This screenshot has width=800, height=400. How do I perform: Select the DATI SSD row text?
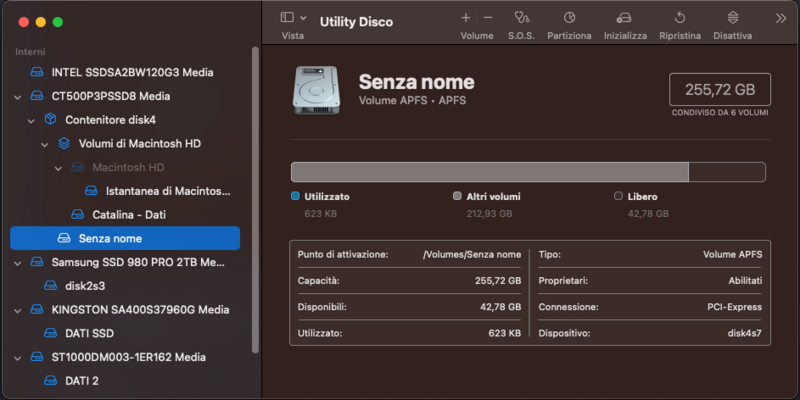tap(89, 334)
